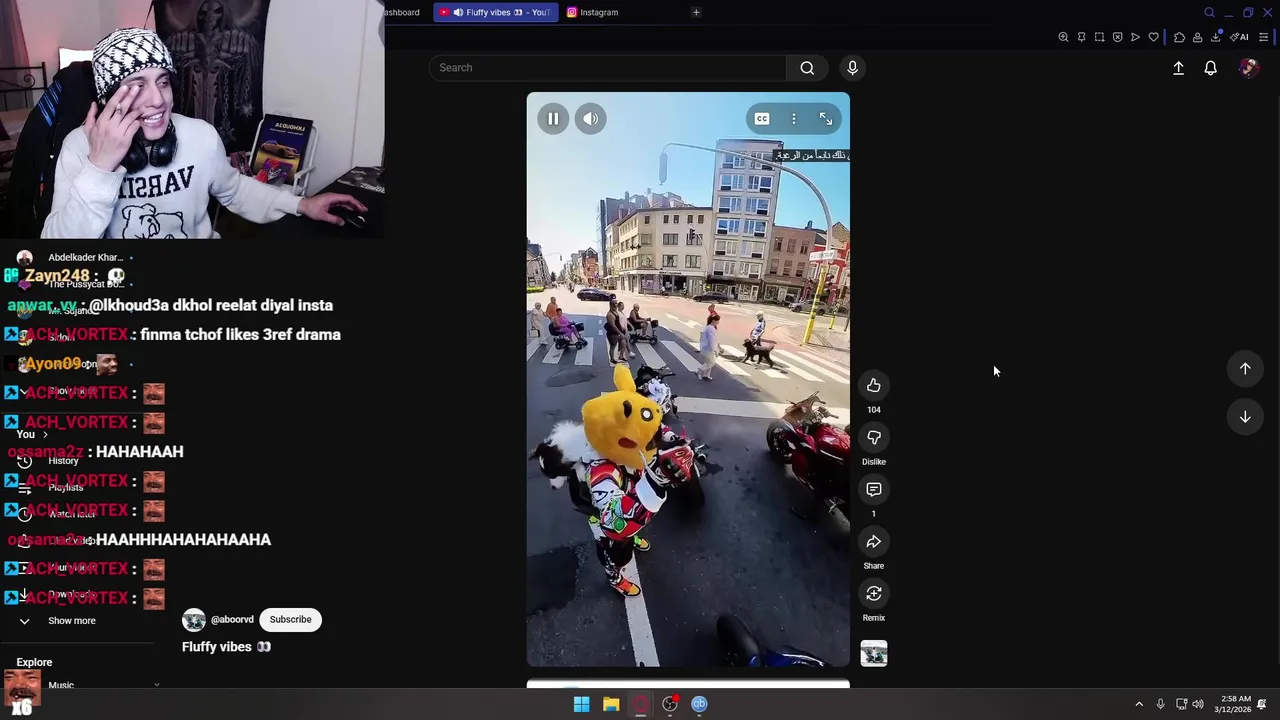Take a snapshot with the selection icon
The image size is (1280, 720).
tap(1099, 38)
